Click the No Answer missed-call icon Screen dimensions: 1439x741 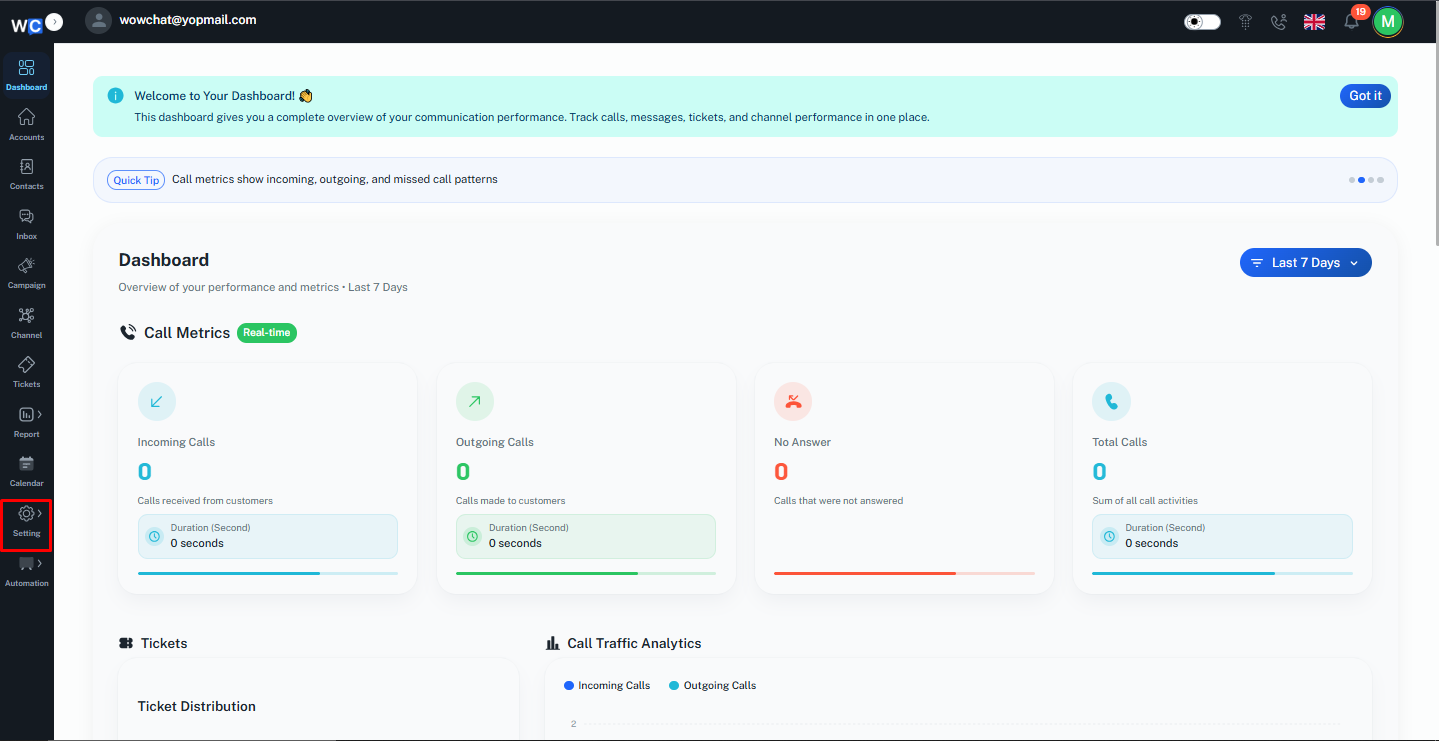pos(793,401)
